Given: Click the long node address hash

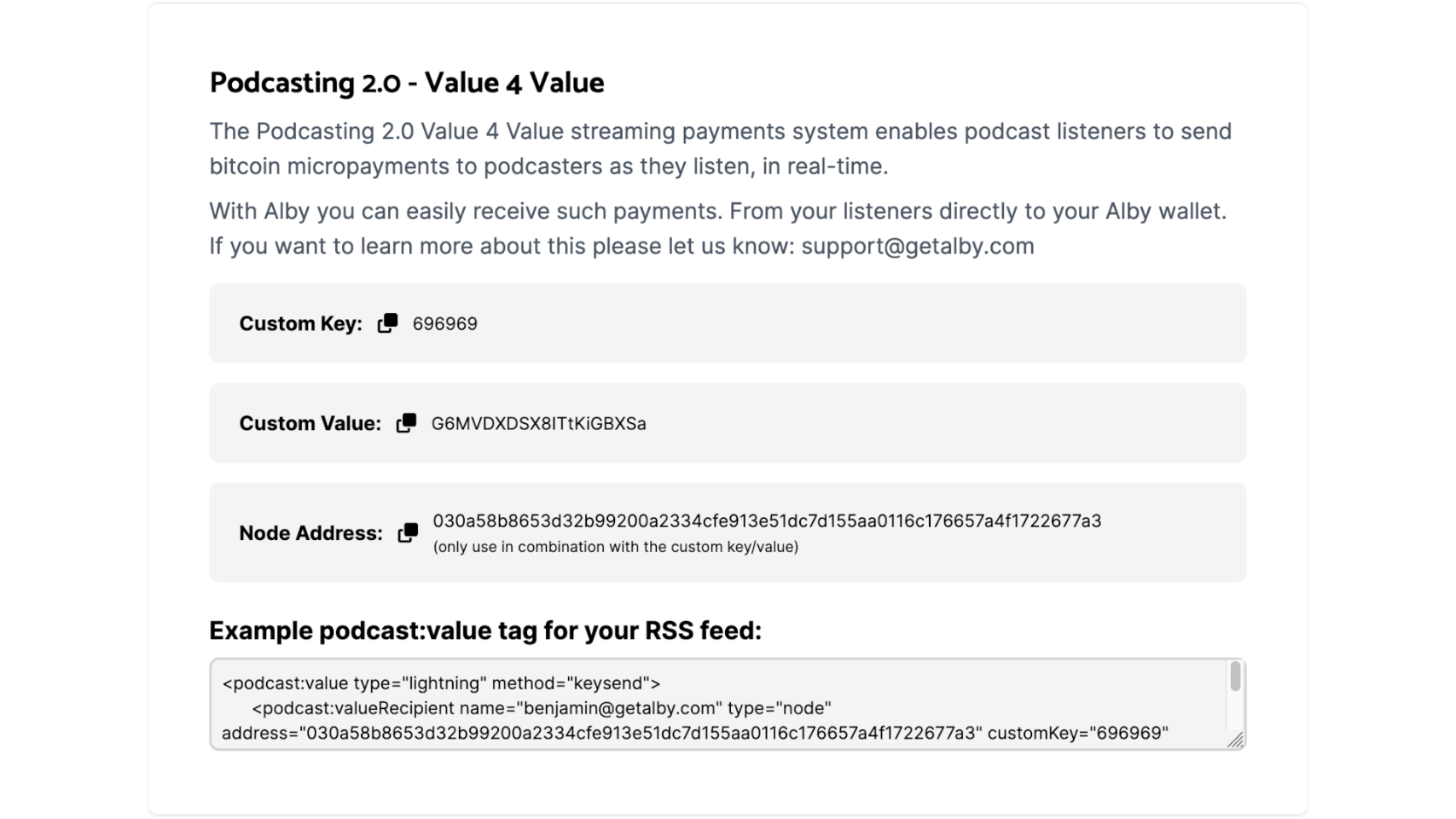Looking at the screenshot, I should click(766, 521).
